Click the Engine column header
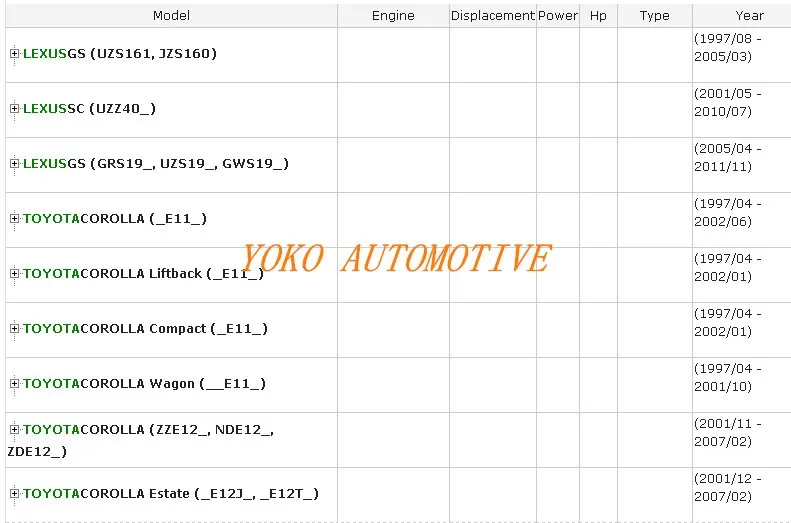791x523 pixels. 393,16
